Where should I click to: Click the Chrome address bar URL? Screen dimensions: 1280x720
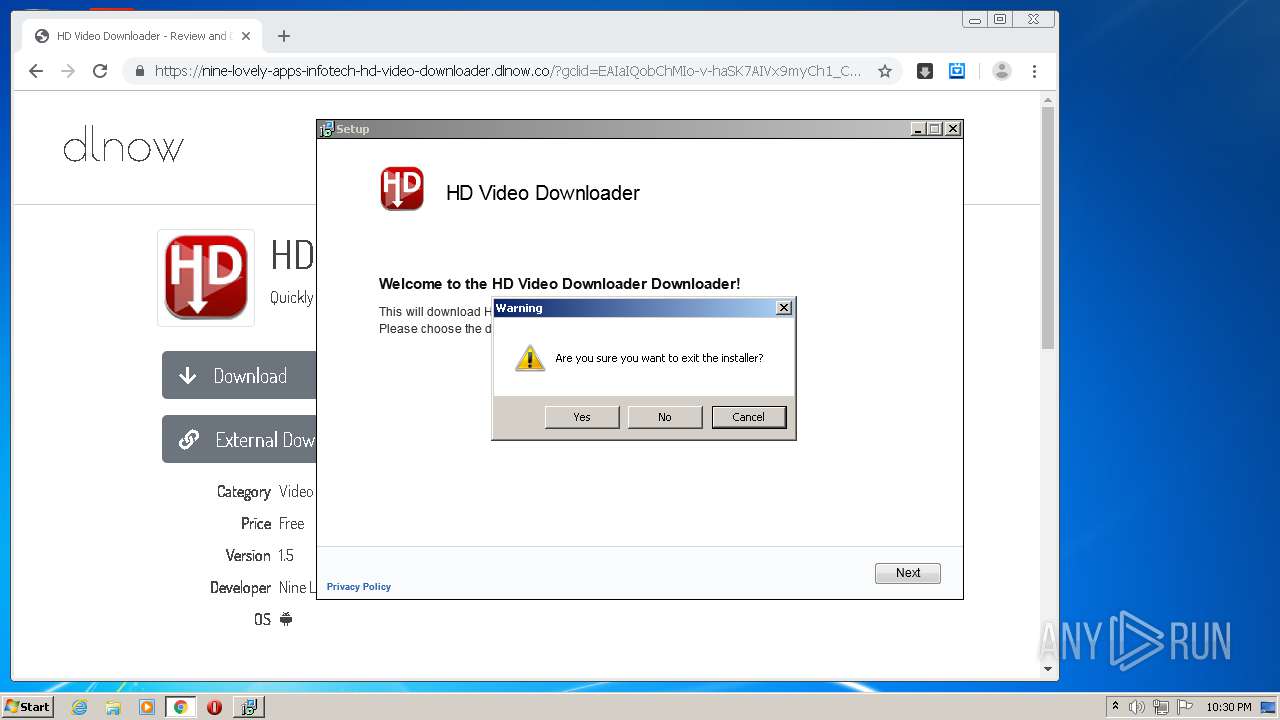click(x=508, y=71)
